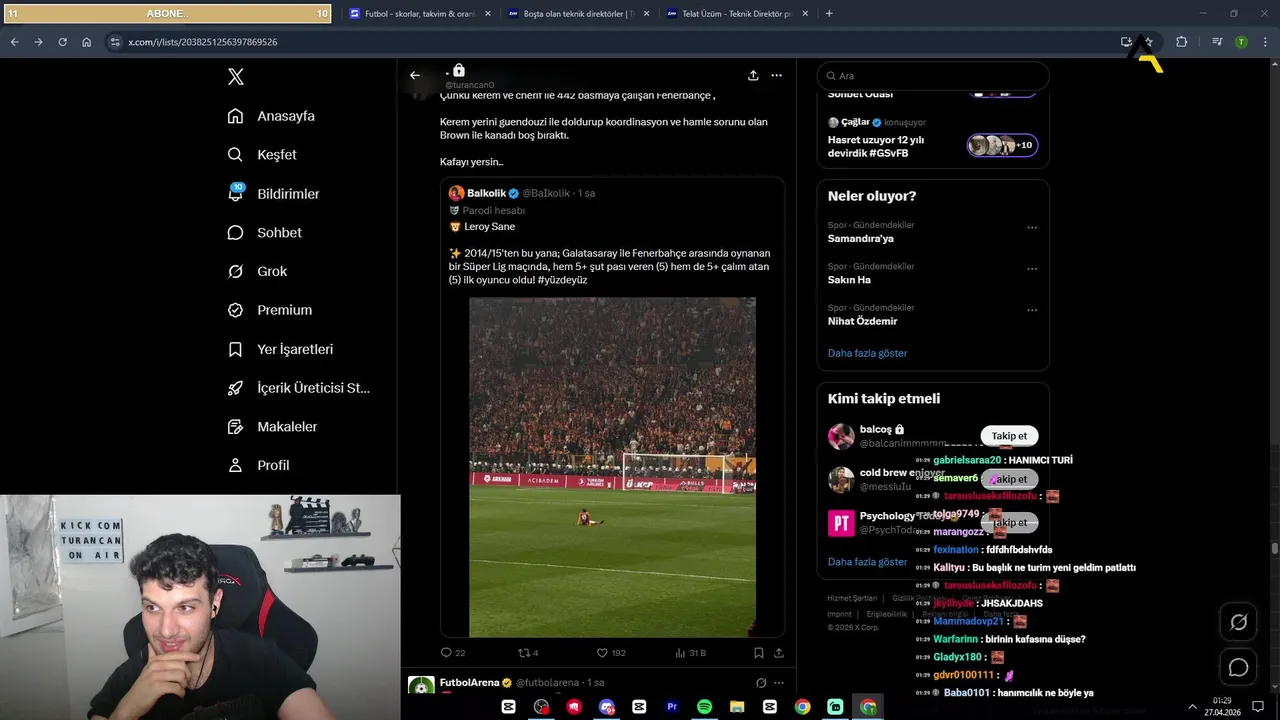Open more options for Samandıra'ya trend
The image size is (1280, 720).
point(1032,228)
